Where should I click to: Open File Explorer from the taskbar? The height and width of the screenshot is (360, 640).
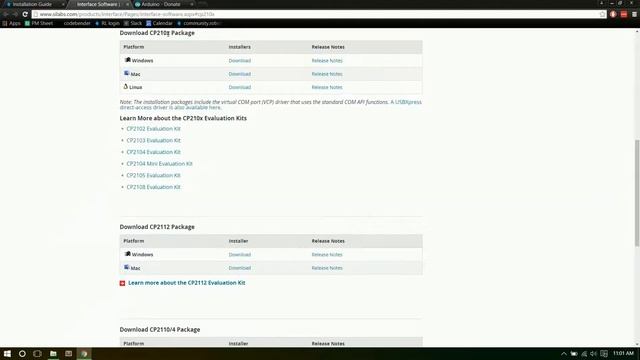(53, 353)
